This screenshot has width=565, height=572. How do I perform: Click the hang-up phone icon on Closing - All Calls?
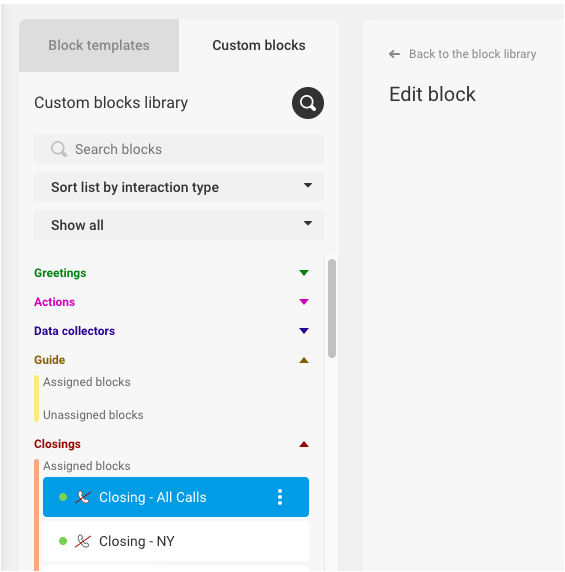click(83, 497)
